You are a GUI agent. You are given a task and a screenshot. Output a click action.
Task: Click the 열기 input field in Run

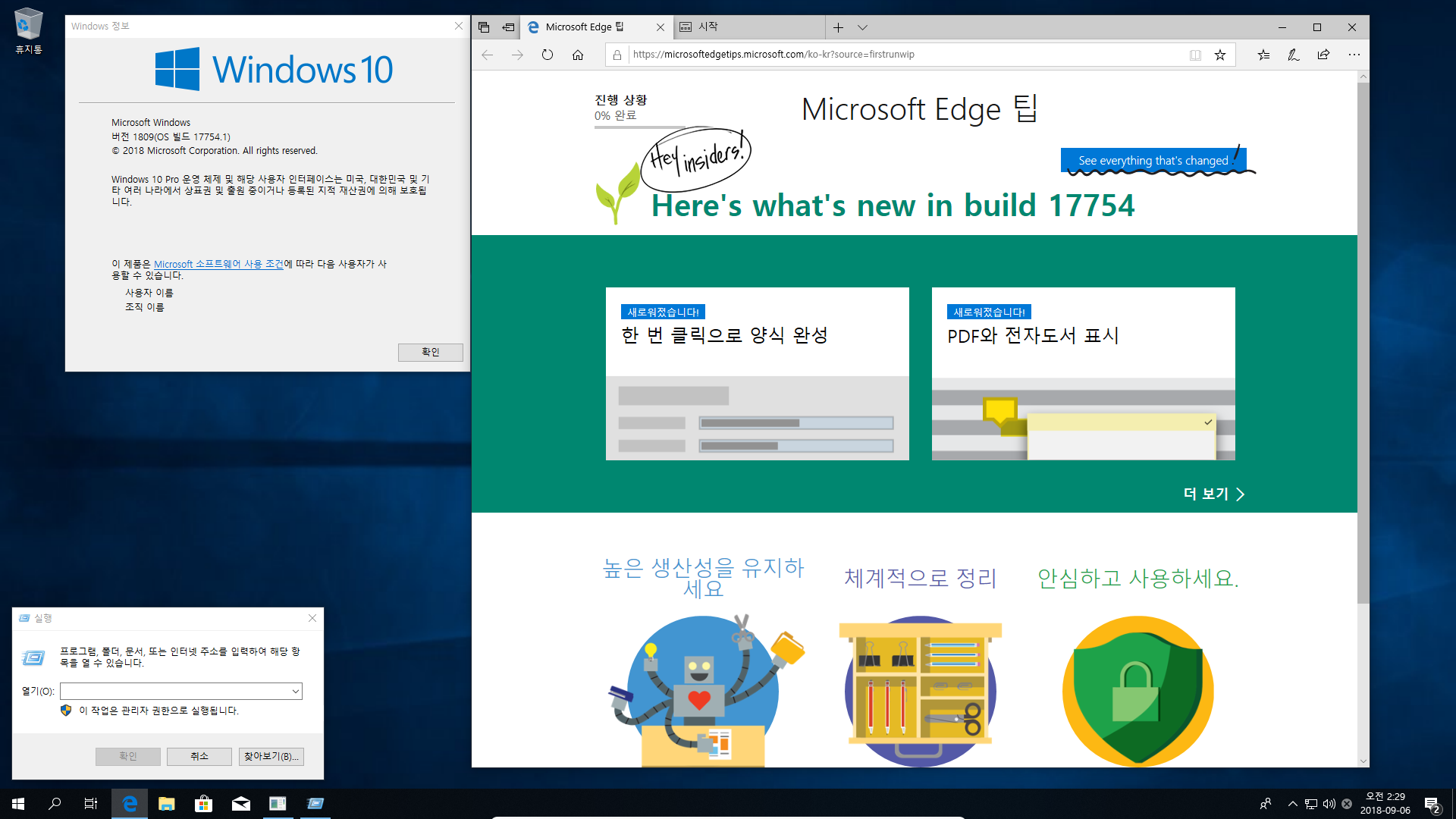click(175, 691)
